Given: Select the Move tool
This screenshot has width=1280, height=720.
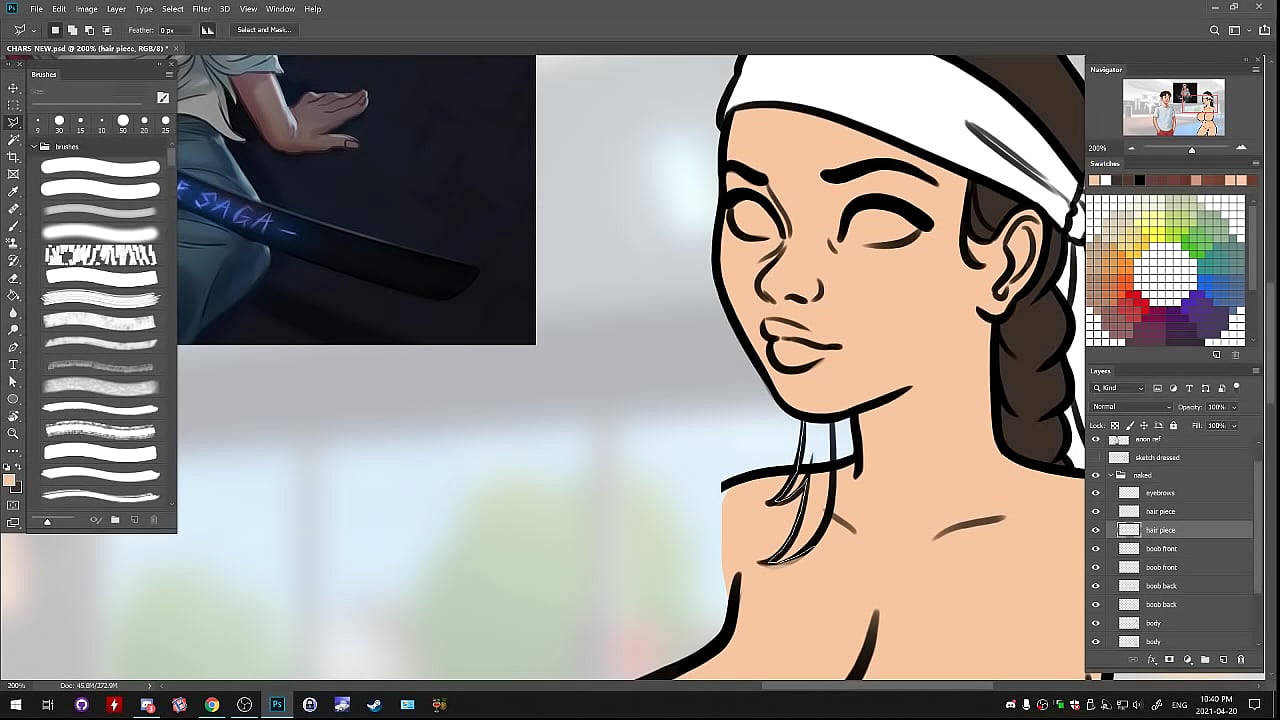Looking at the screenshot, I should [13, 88].
